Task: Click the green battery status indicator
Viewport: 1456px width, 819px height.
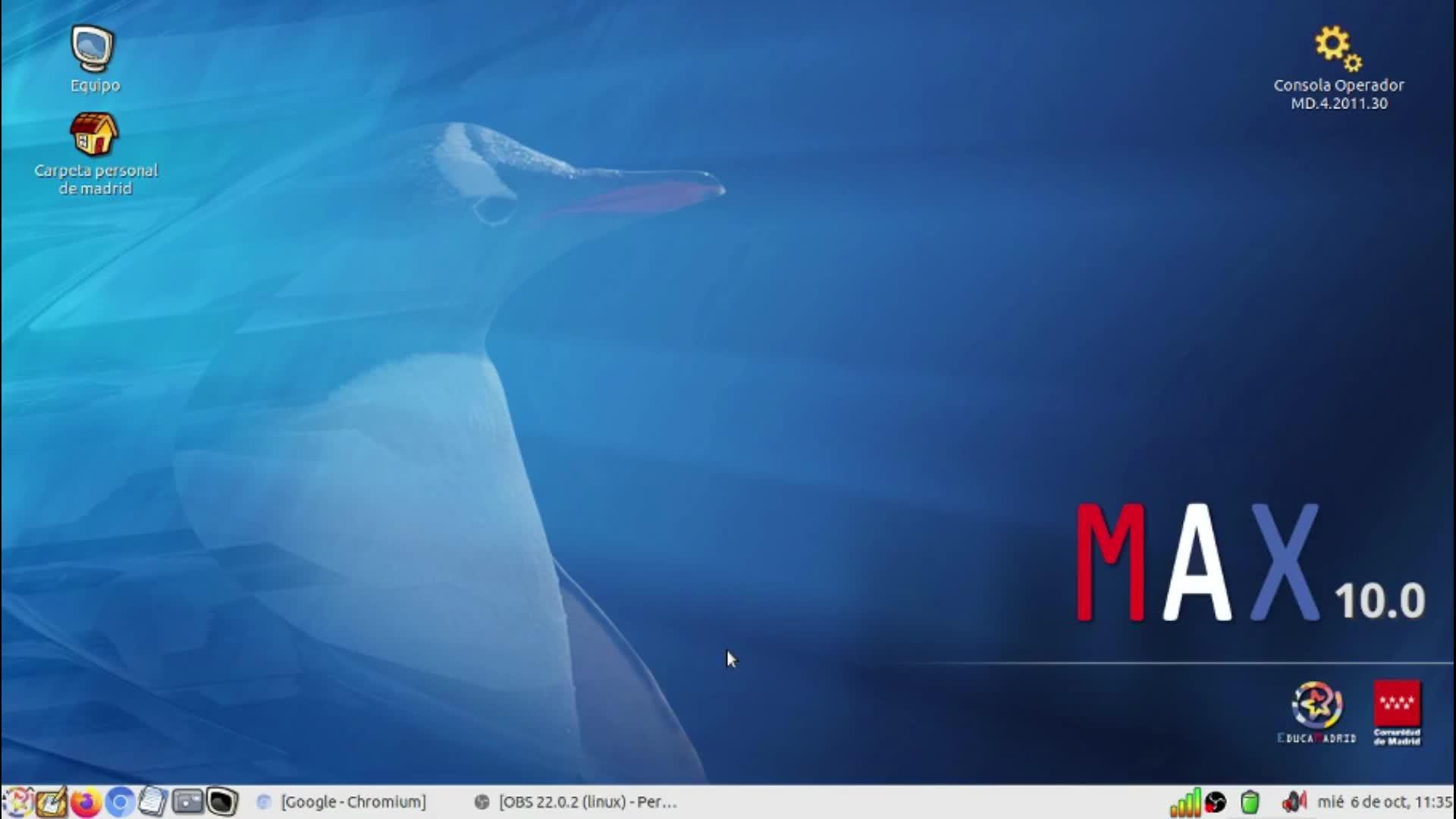Action: 1250,802
